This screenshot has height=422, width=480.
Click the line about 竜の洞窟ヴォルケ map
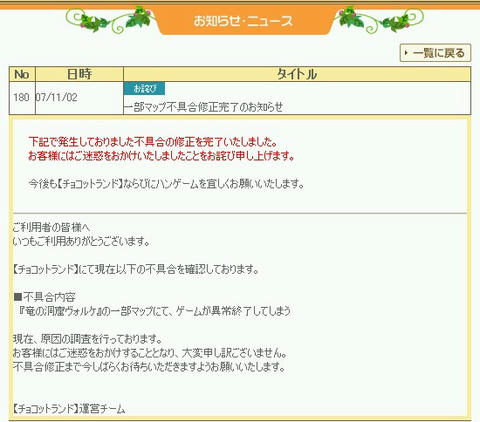(x=154, y=311)
